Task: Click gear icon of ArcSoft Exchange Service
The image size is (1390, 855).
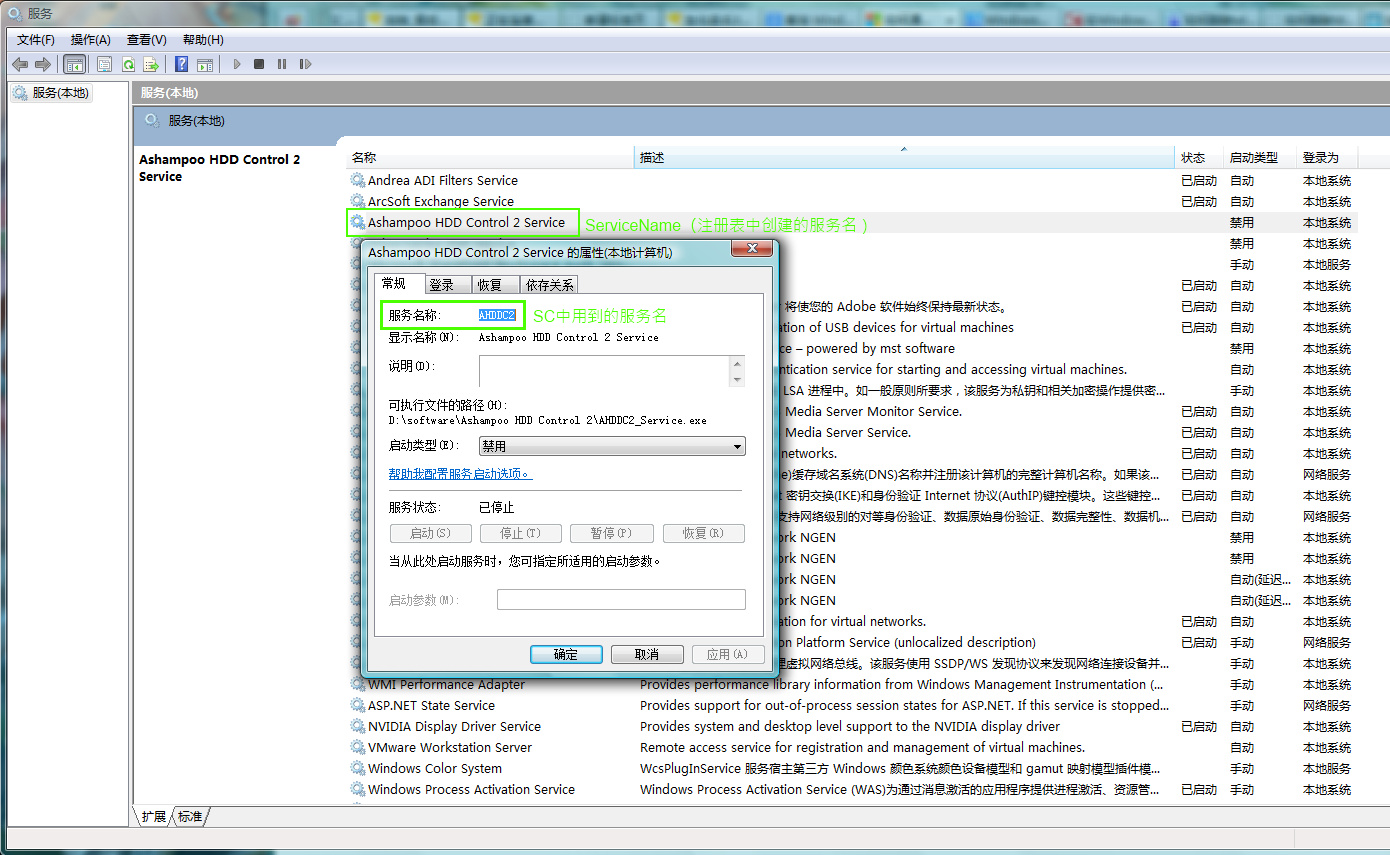Action: click(358, 201)
